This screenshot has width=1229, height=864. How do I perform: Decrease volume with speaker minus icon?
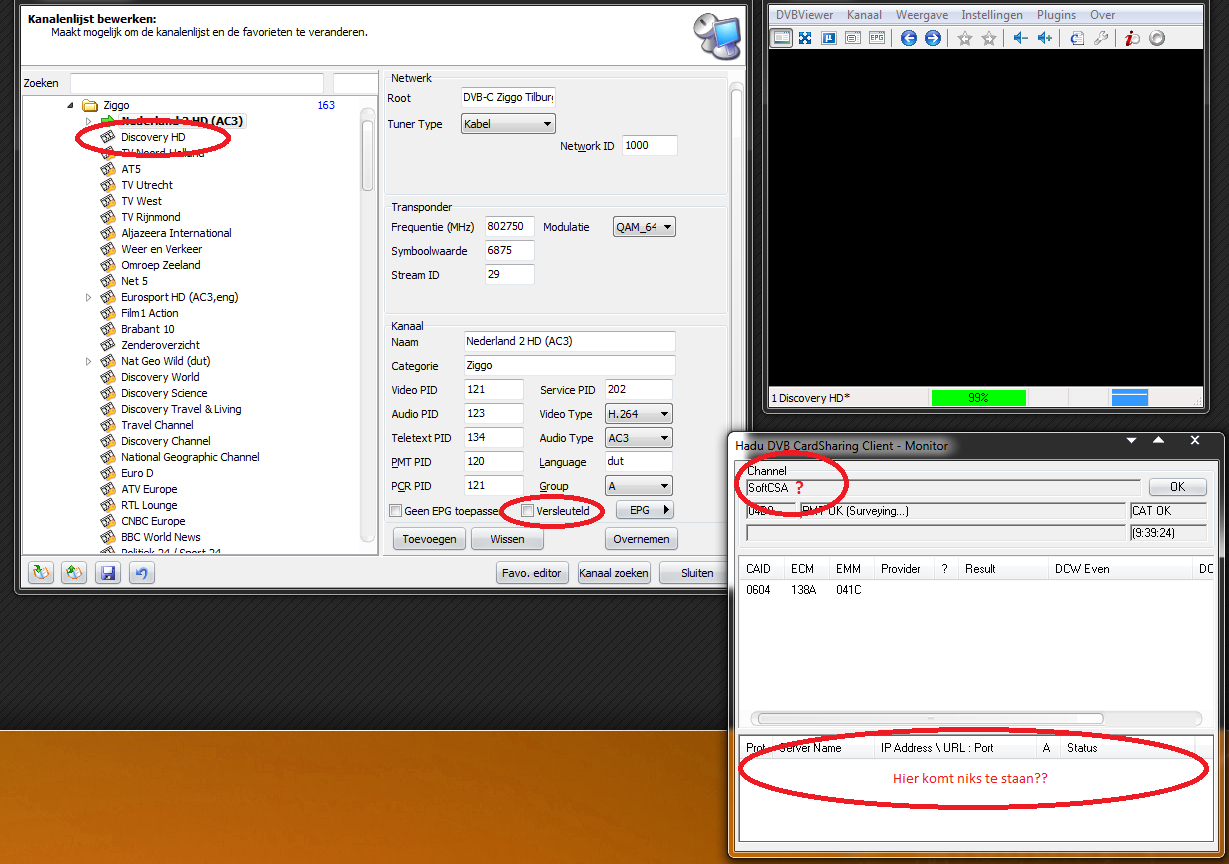1020,38
